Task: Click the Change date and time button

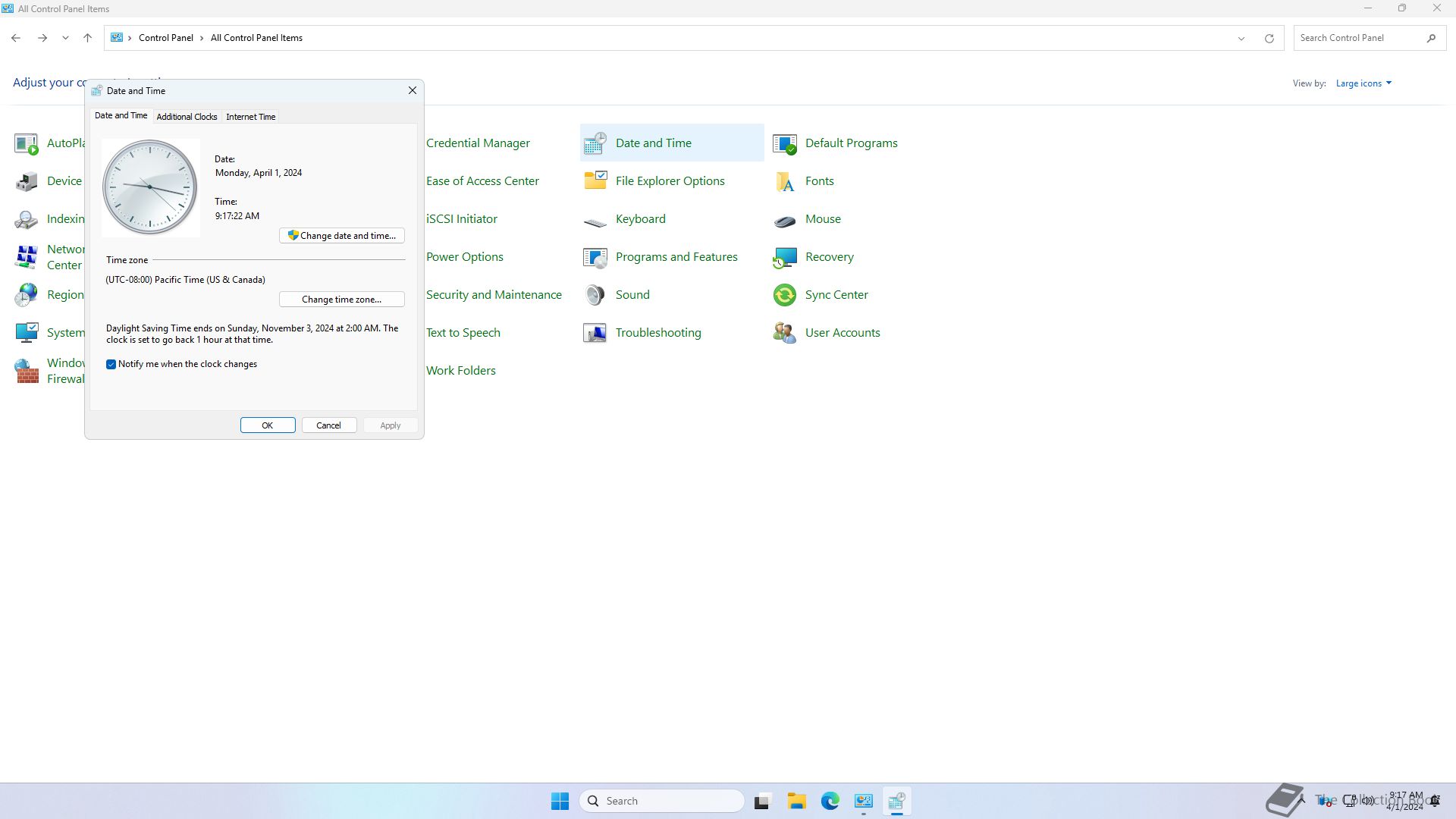Action: (342, 236)
